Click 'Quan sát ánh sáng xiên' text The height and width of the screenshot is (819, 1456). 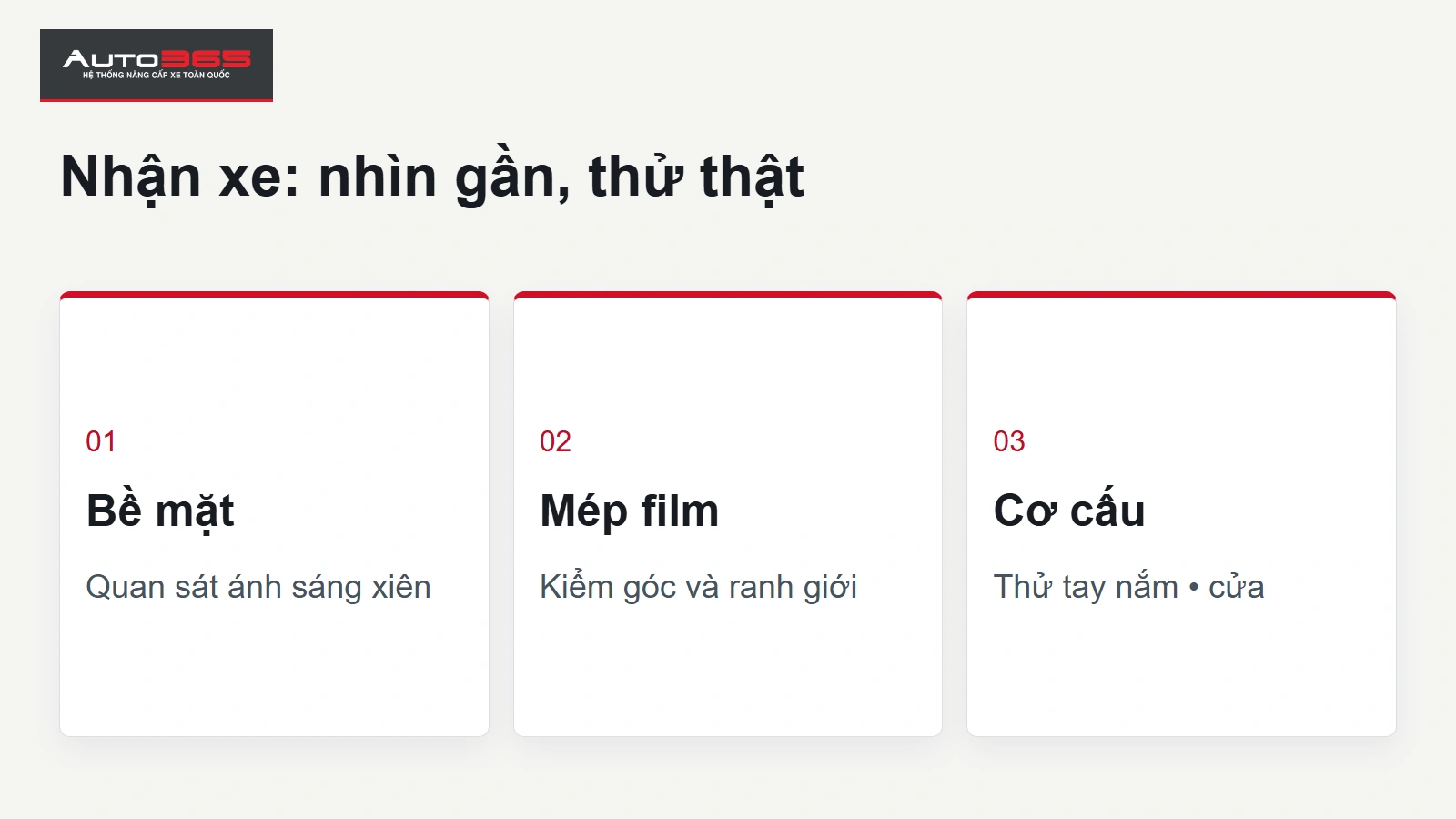click(x=258, y=588)
